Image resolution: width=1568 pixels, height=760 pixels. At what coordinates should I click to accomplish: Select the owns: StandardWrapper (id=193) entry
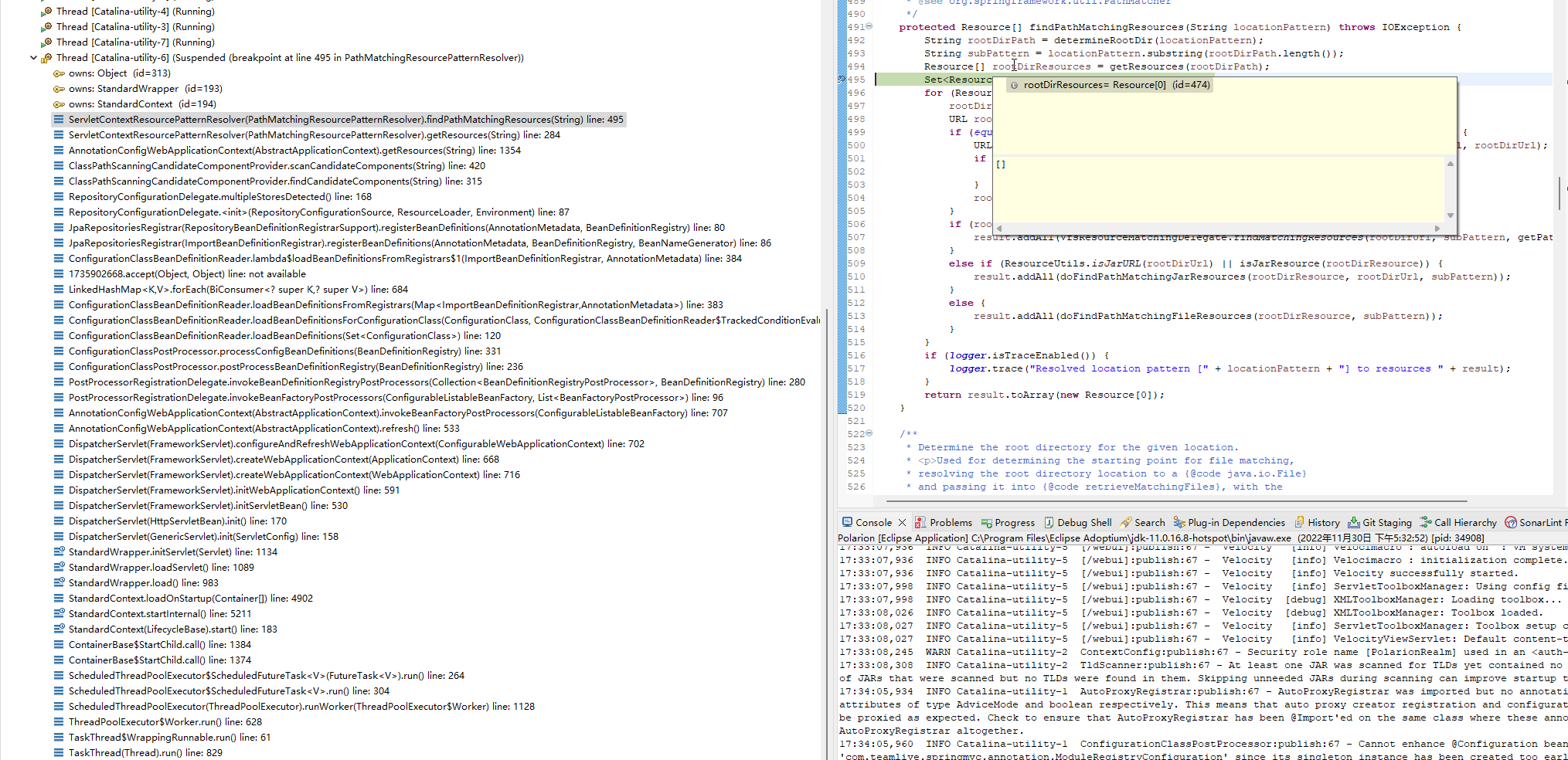(146, 88)
